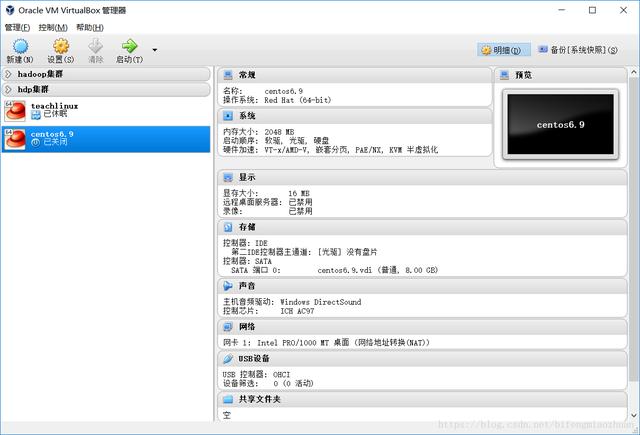Click the 常规 general section icon
640x435 pixels.
228,75
